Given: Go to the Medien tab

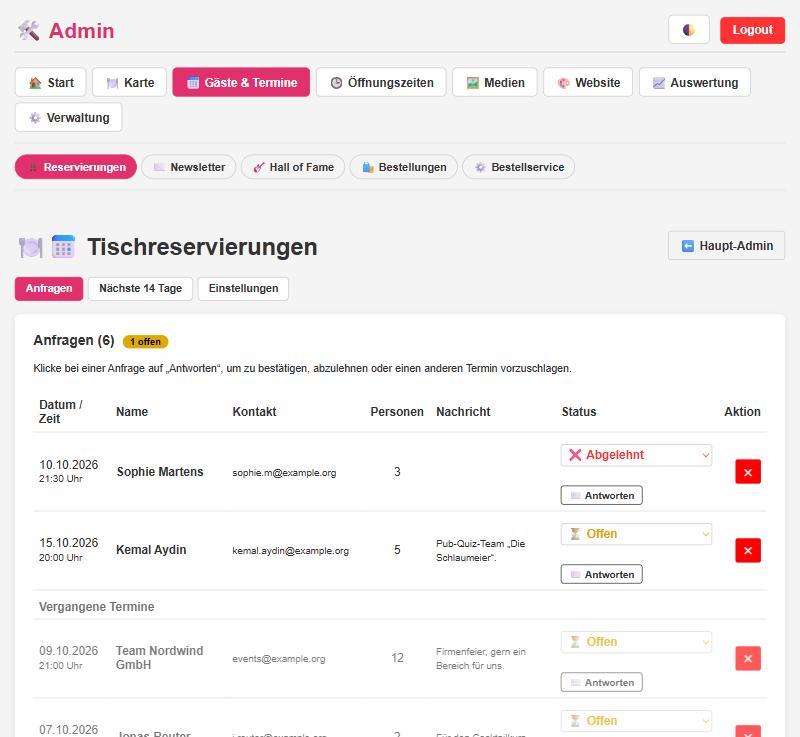Looking at the screenshot, I should pos(495,82).
